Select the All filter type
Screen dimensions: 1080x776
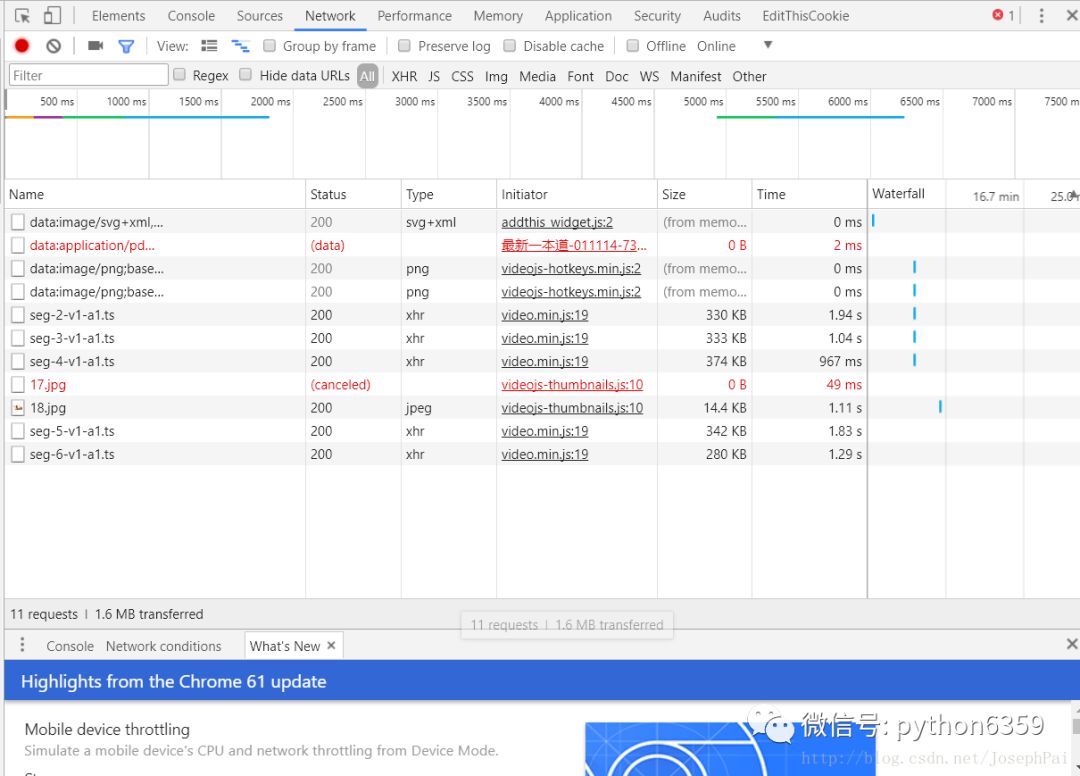tap(368, 76)
